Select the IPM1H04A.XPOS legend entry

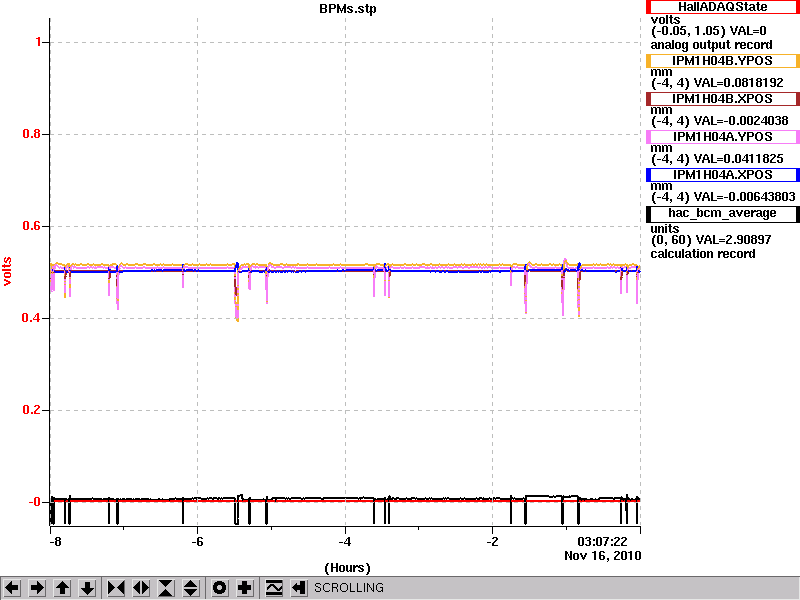tap(722, 175)
